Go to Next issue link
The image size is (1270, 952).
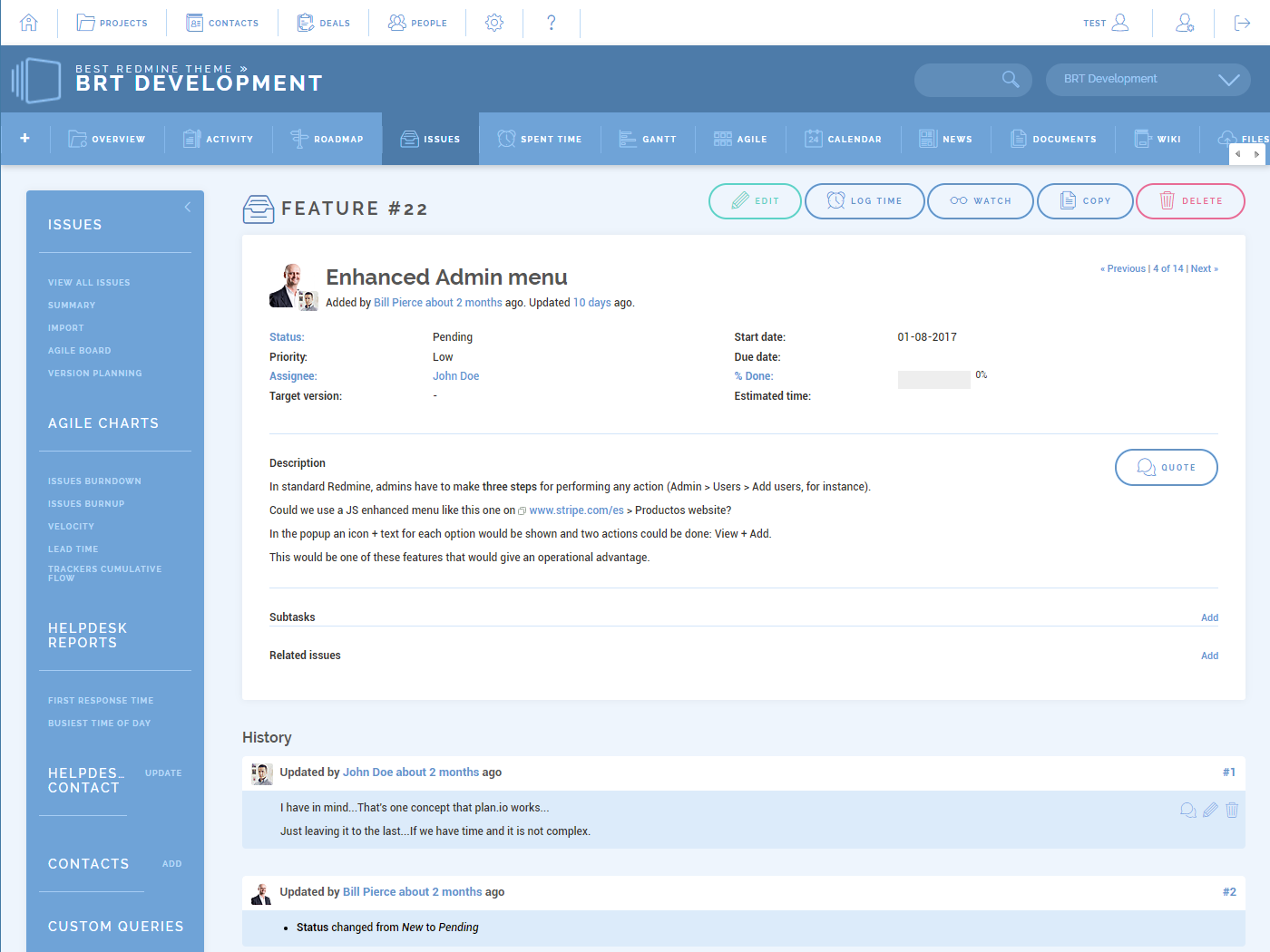[1204, 268]
